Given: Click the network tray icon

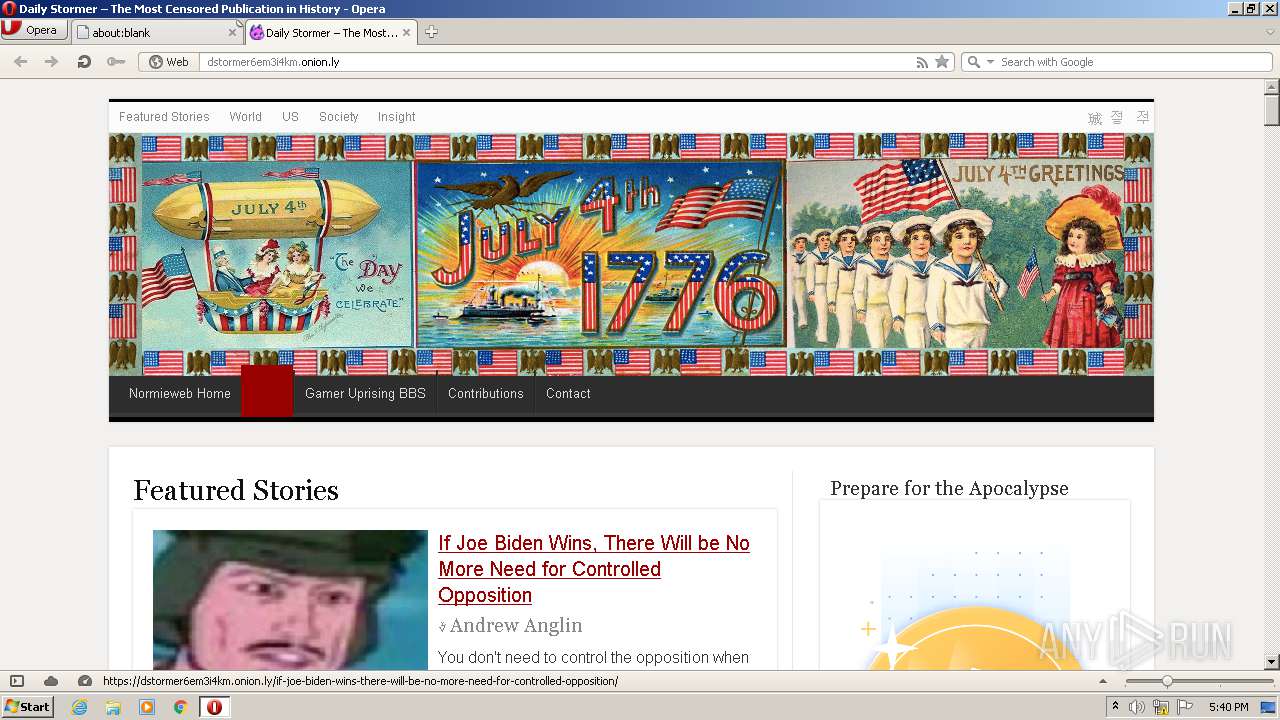Looking at the screenshot, I should 1161,707.
